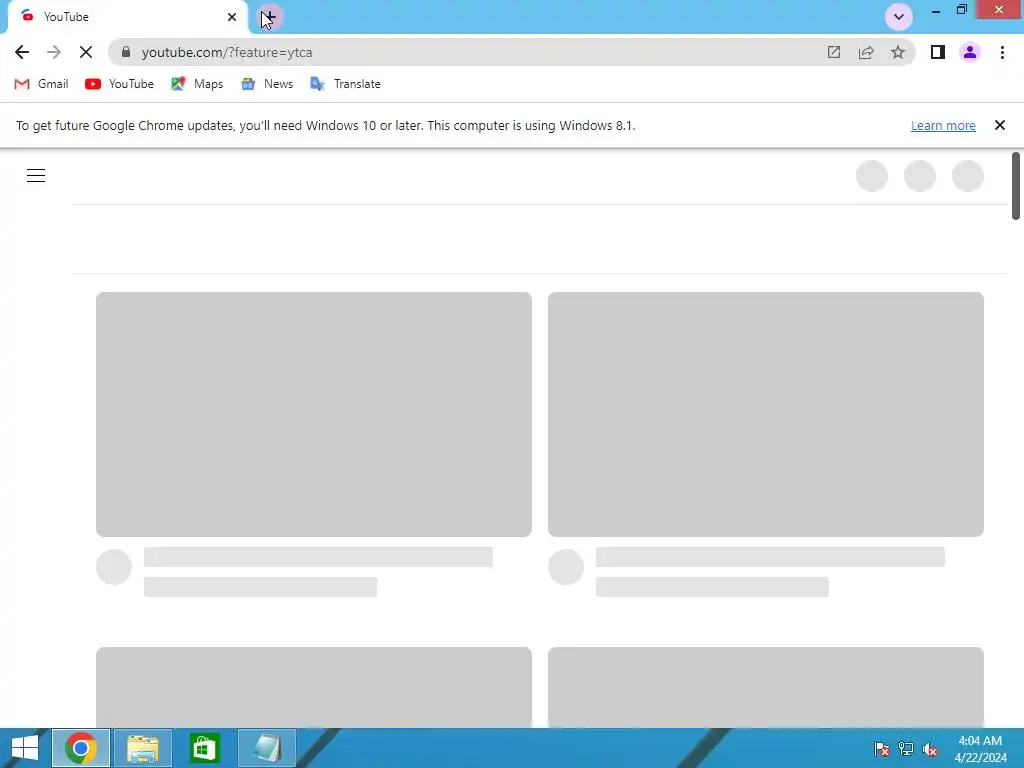1024x768 pixels.
Task: Open the notepad app in taskbar
Action: (266, 748)
